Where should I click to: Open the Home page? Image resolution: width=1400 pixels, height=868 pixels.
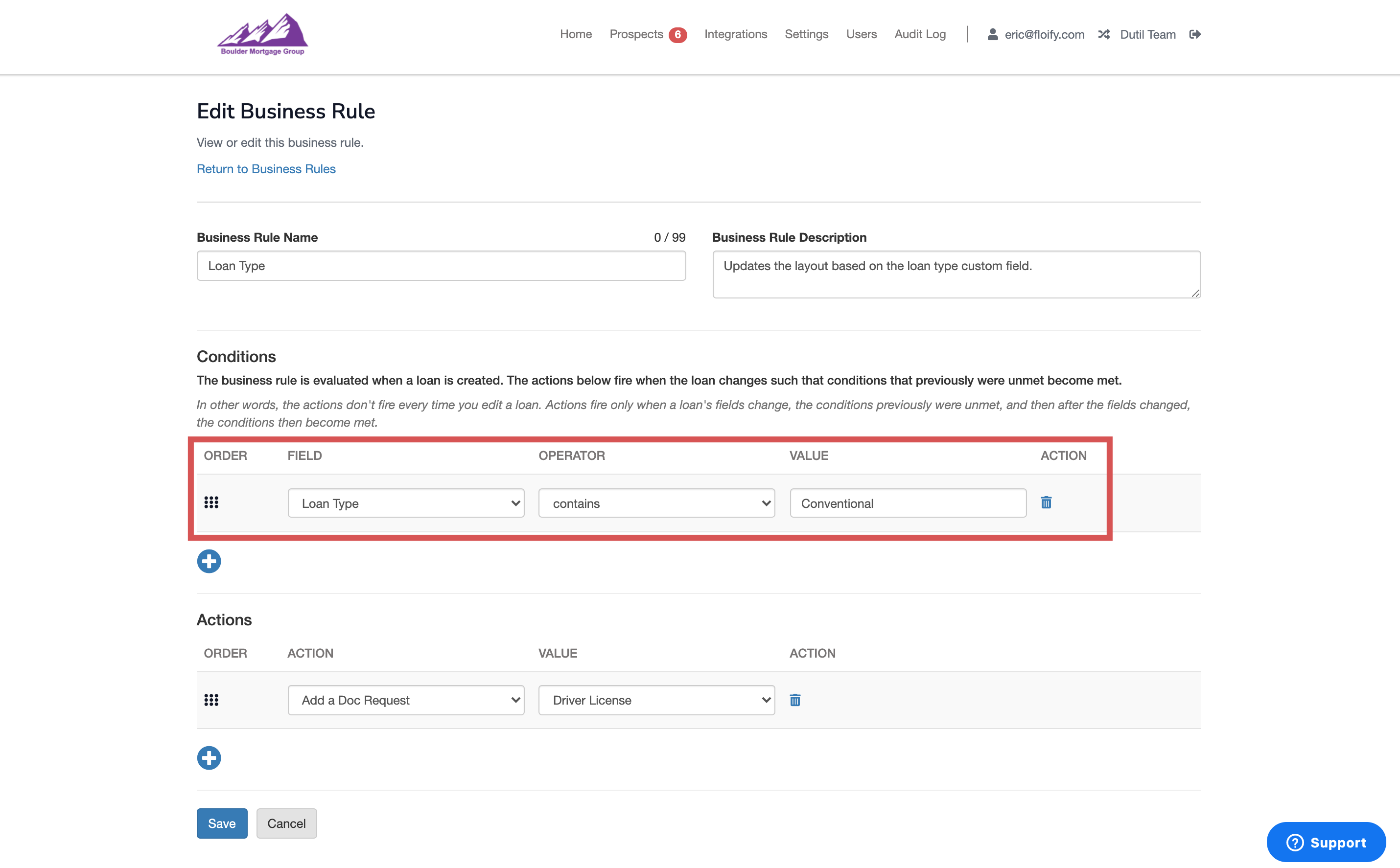575,34
